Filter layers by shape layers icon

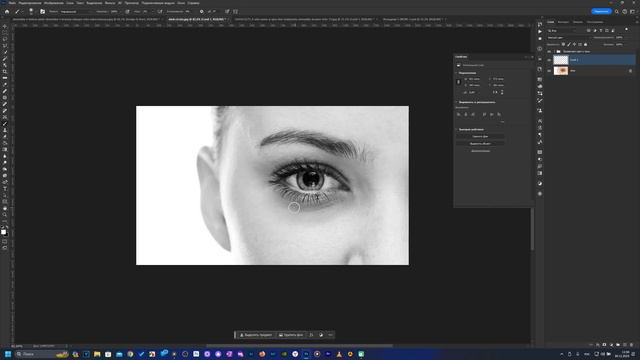click(x=607, y=31)
